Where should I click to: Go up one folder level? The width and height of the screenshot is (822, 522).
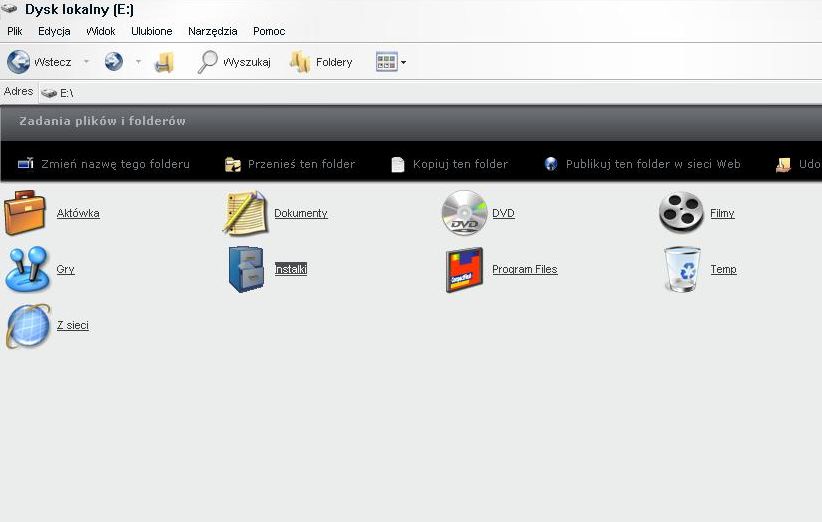tap(165, 62)
